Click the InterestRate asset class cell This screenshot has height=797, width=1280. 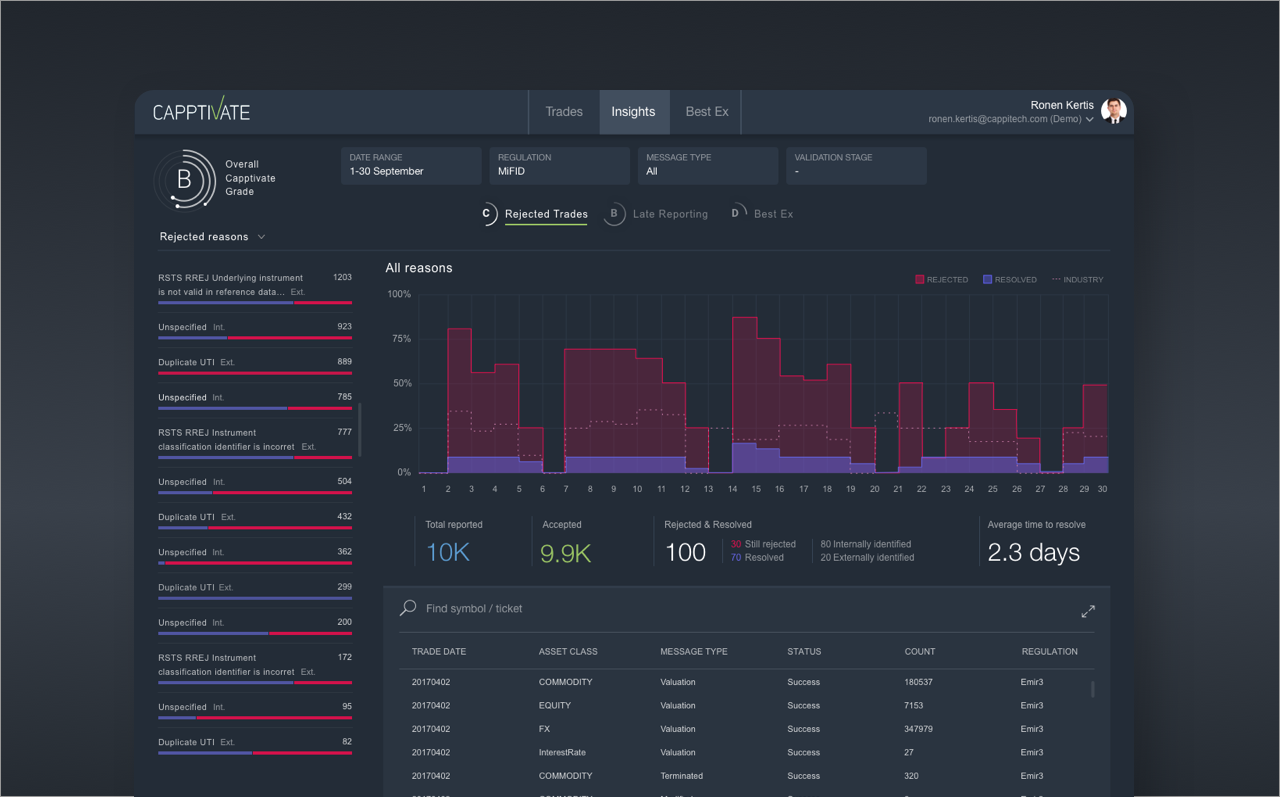pos(562,753)
